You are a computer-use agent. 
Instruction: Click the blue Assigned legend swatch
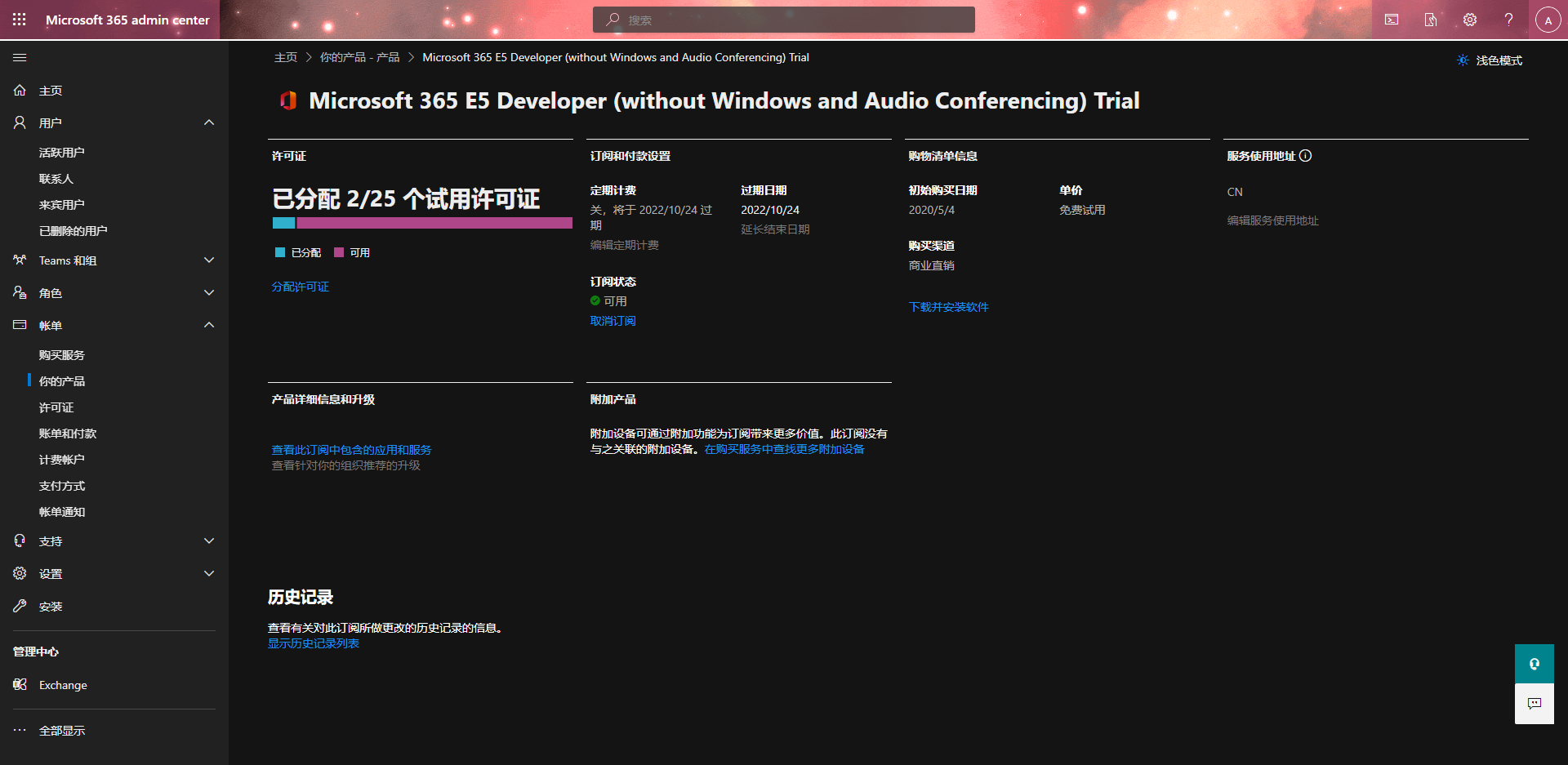[280, 253]
